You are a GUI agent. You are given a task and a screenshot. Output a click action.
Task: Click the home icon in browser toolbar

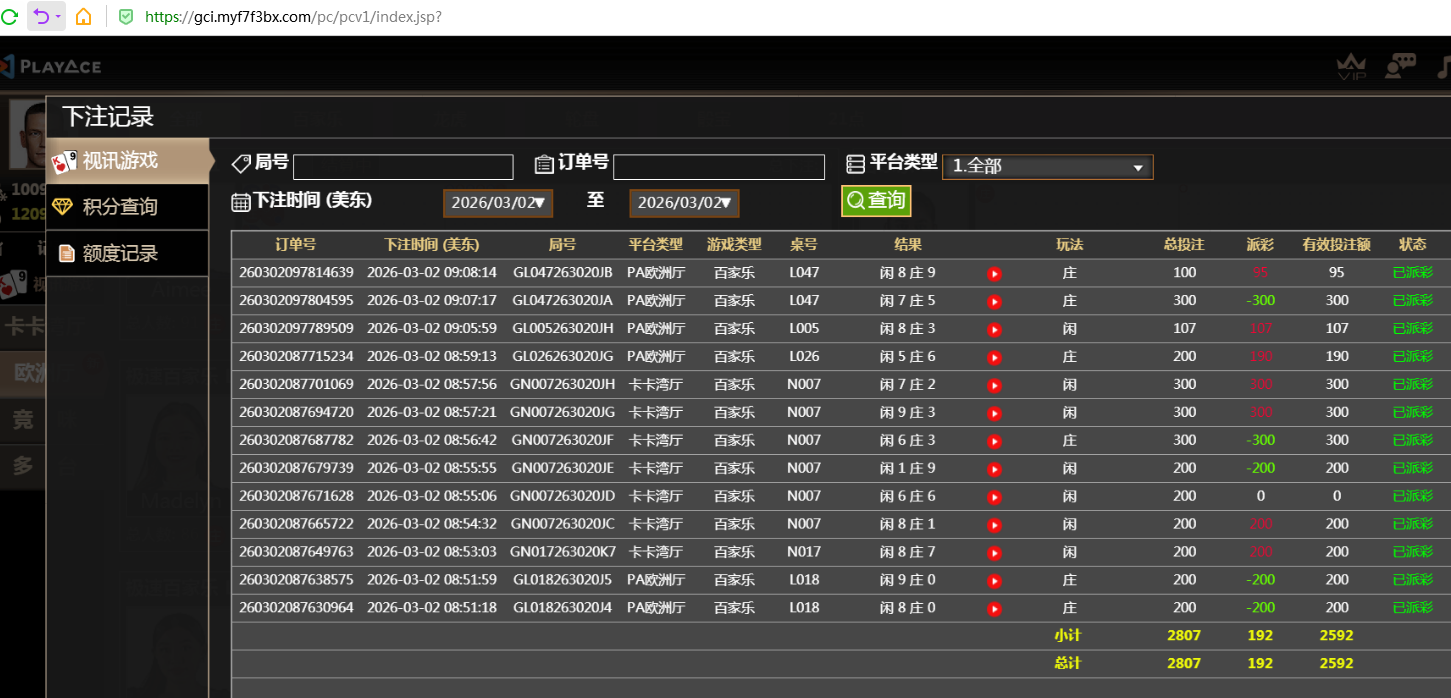click(84, 16)
